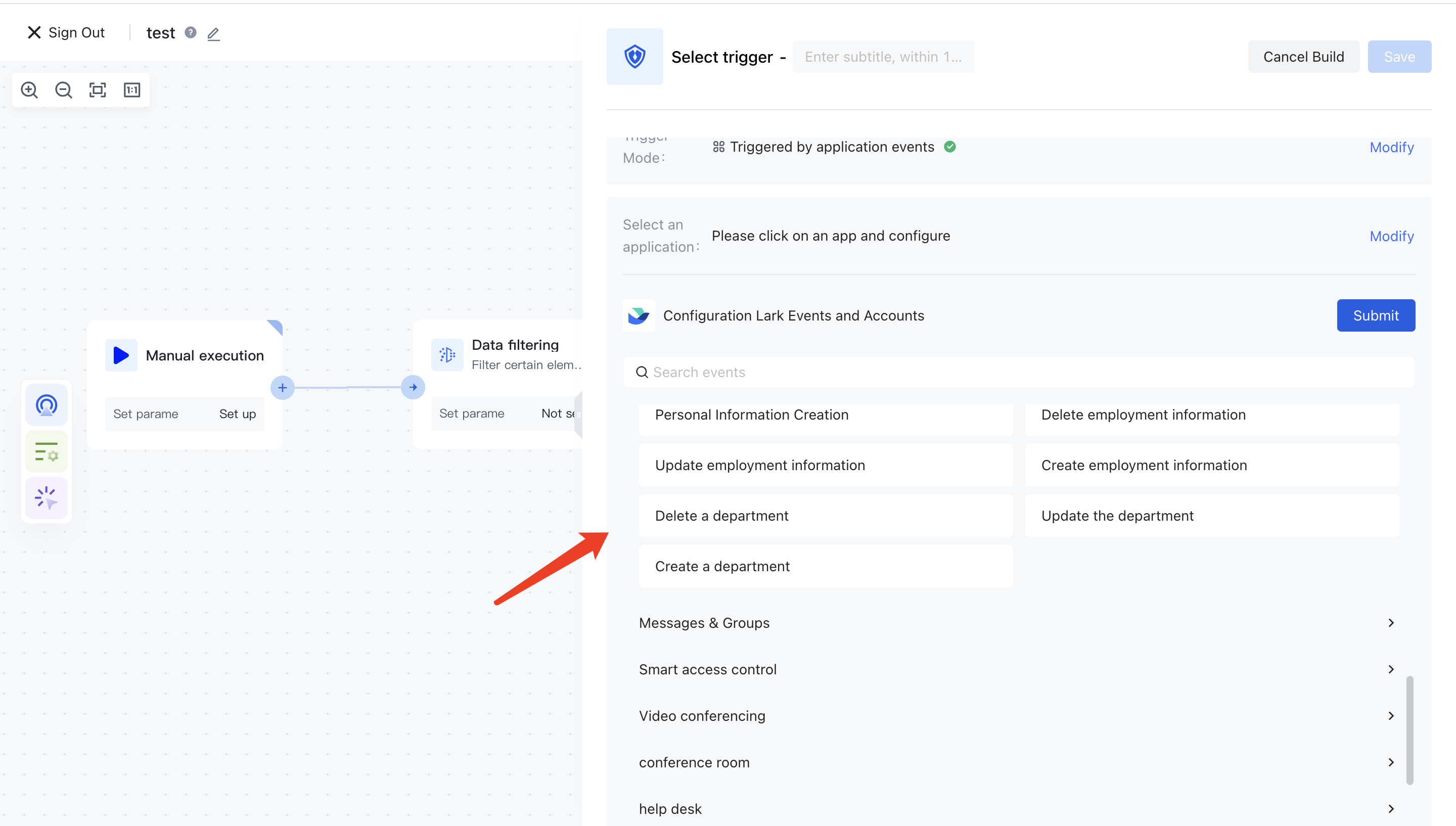Open the green list-settings icon in left sidebar
The width and height of the screenshot is (1456, 826).
coord(46,451)
